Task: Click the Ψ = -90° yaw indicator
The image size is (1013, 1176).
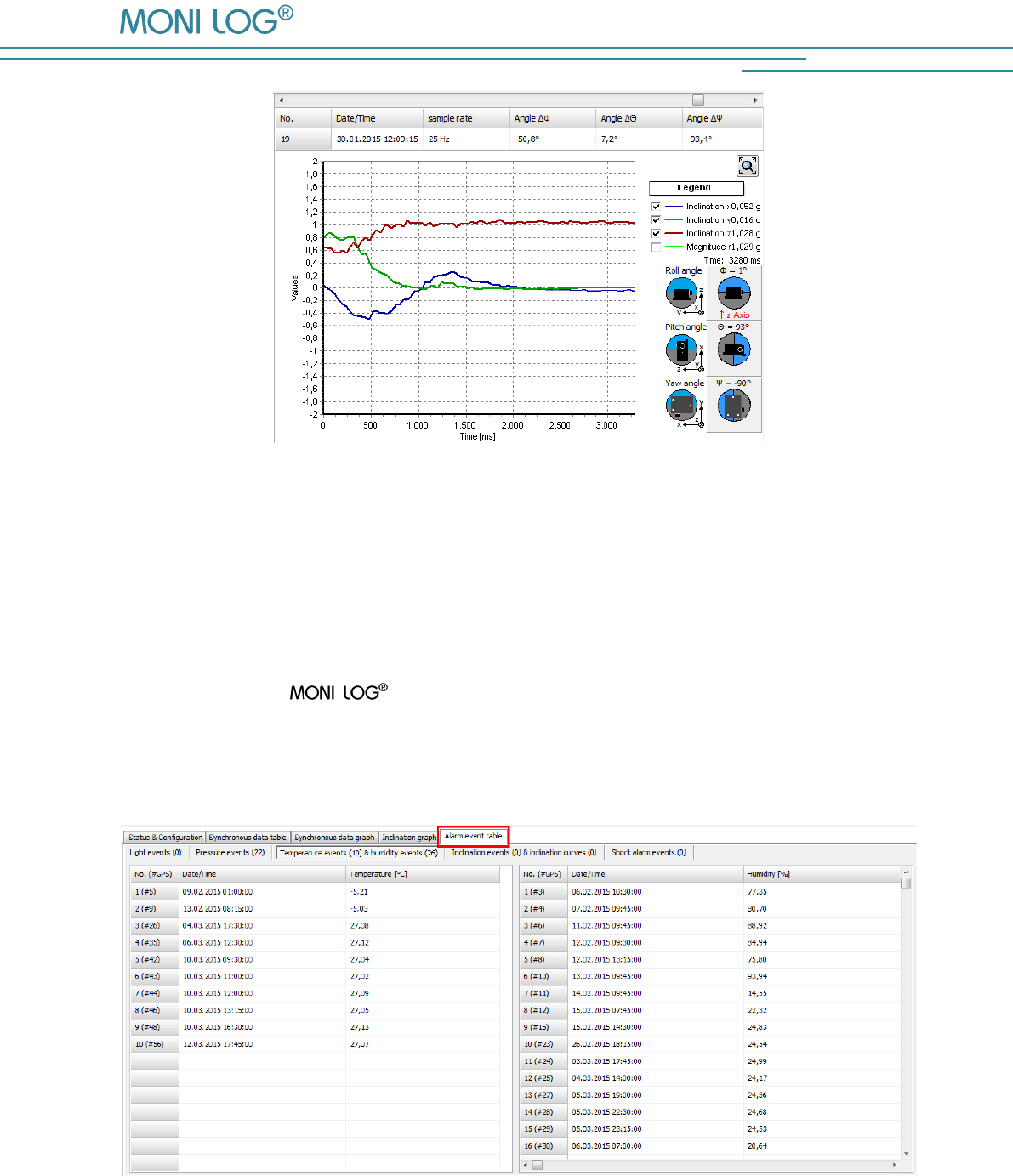Action: coord(734,406)
